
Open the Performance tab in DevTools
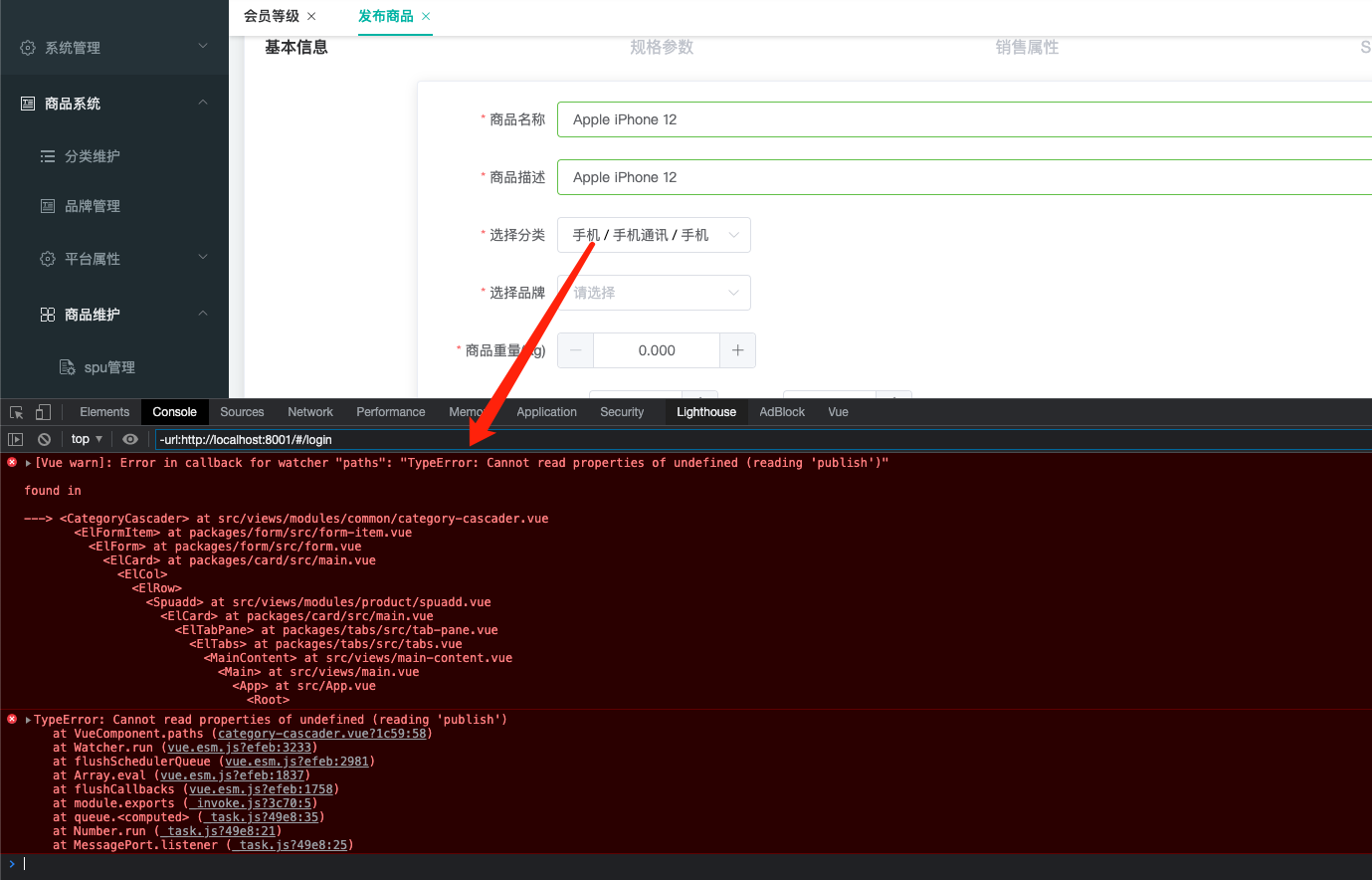coord(391,412)
